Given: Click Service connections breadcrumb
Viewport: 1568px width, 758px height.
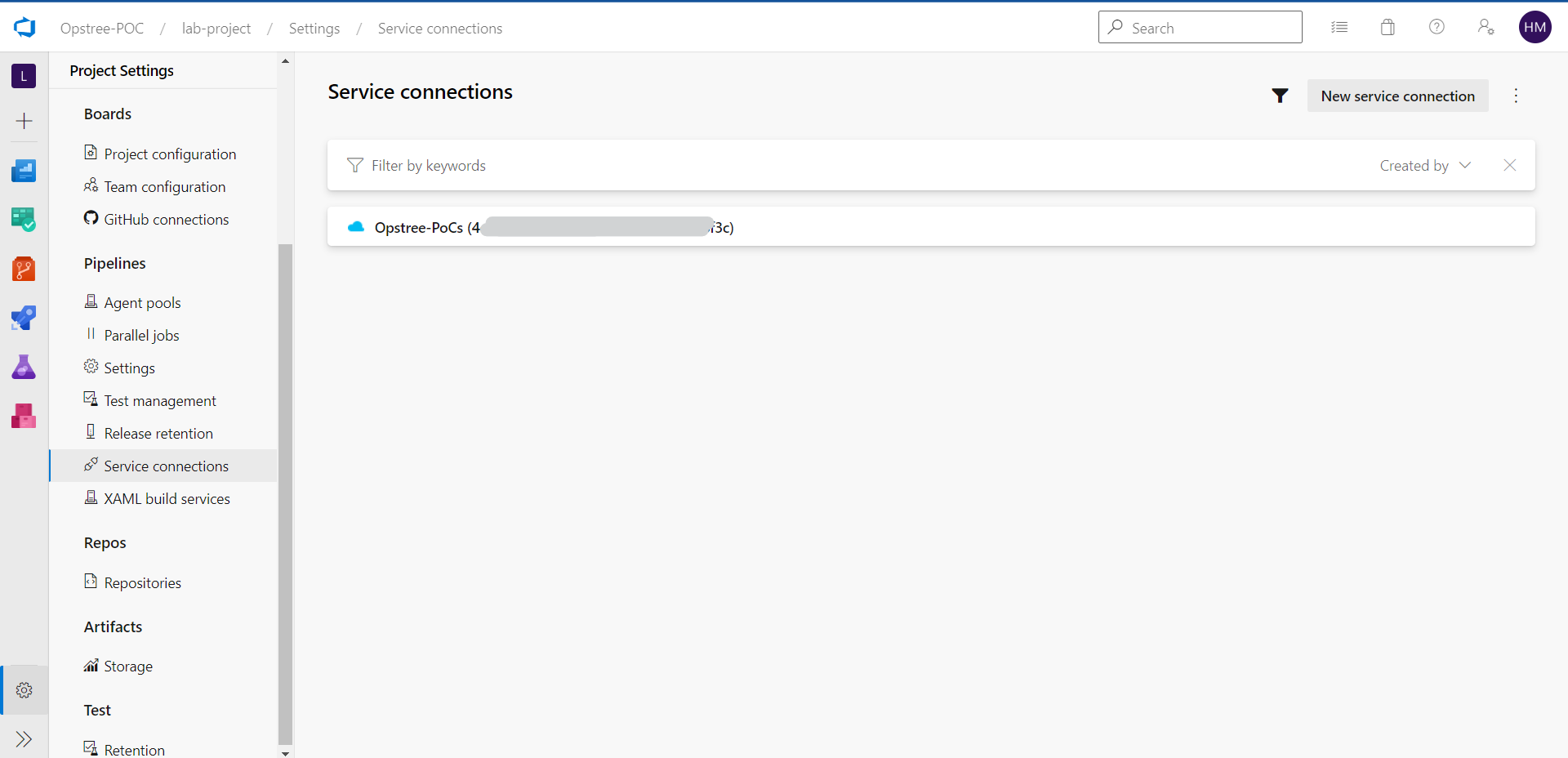Looking at the screenshot, I should 440,28.
